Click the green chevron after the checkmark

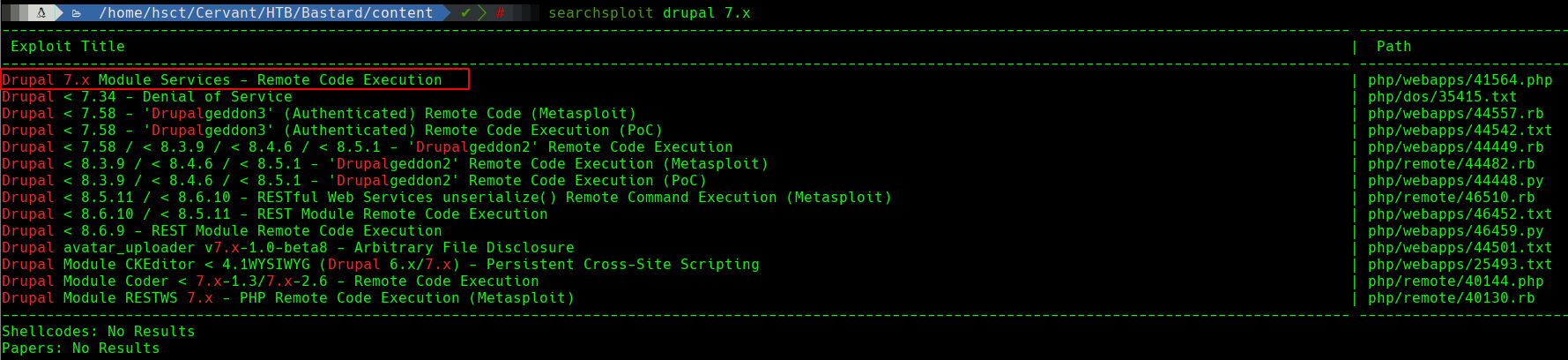pyautogui.click(x=482, y=12)
